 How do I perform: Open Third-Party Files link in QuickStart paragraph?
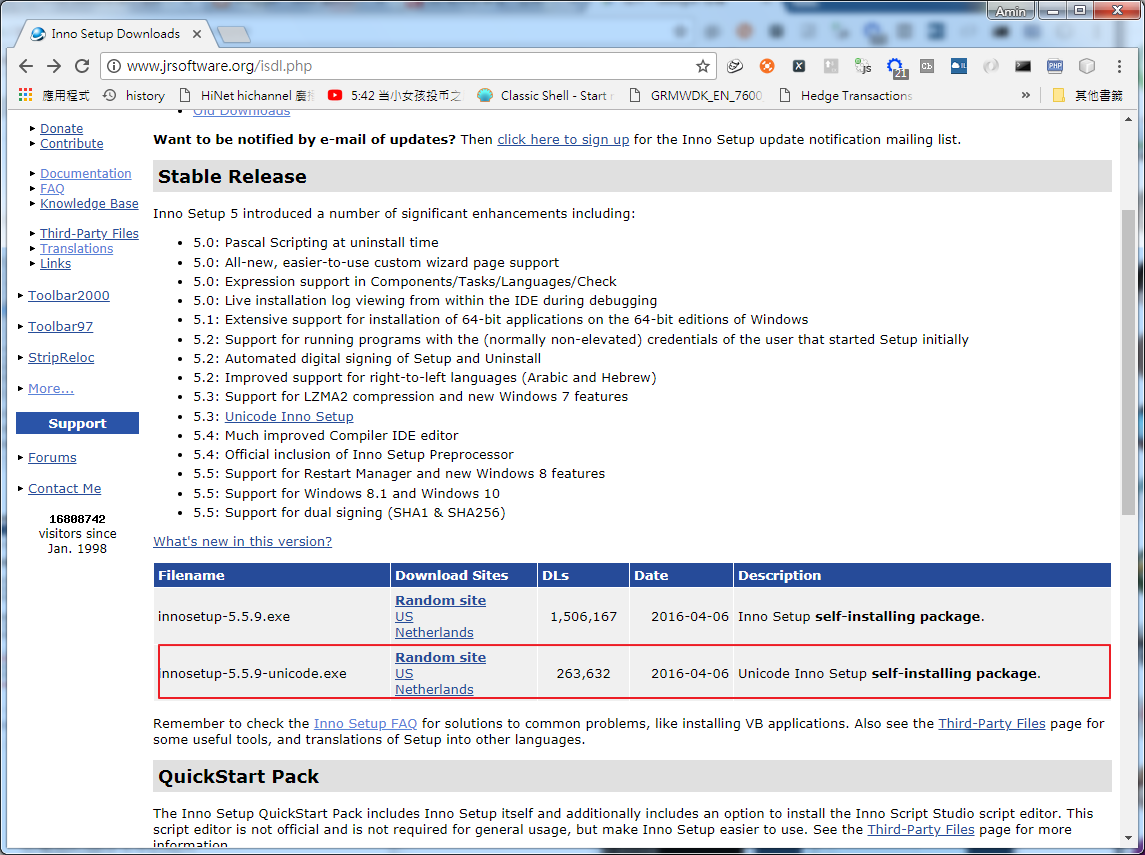[x=921, y=829]
